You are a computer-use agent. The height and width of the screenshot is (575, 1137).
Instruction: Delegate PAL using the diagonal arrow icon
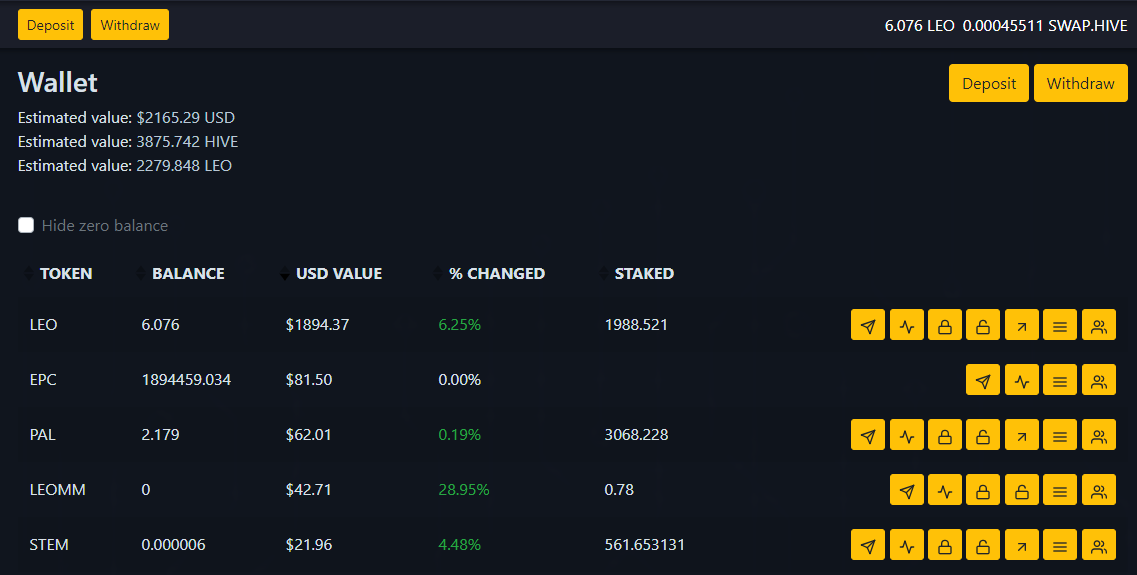[1022, 435]
